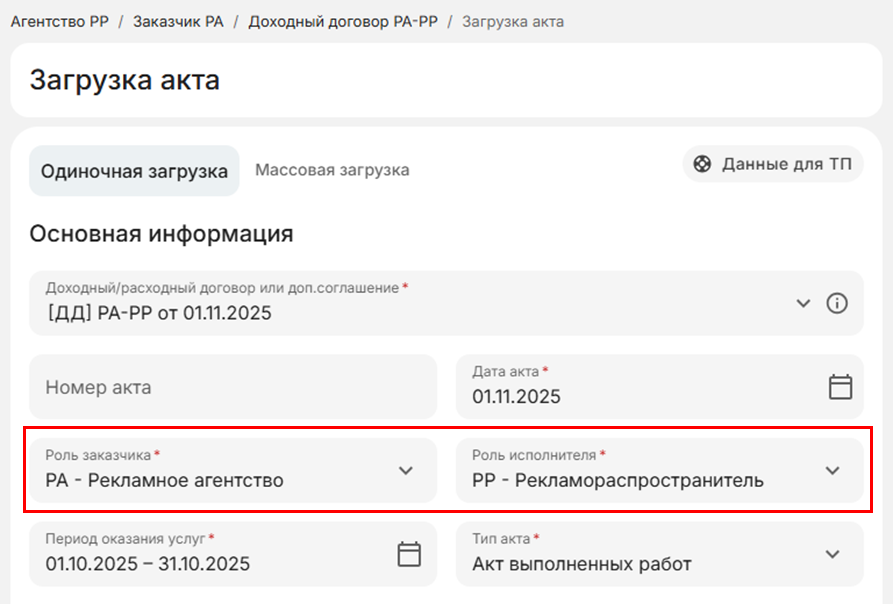Viewport: 893px width, 604px height.
Task: Select the Одиночная загрузка tab
Action: (x=134, y=171)
